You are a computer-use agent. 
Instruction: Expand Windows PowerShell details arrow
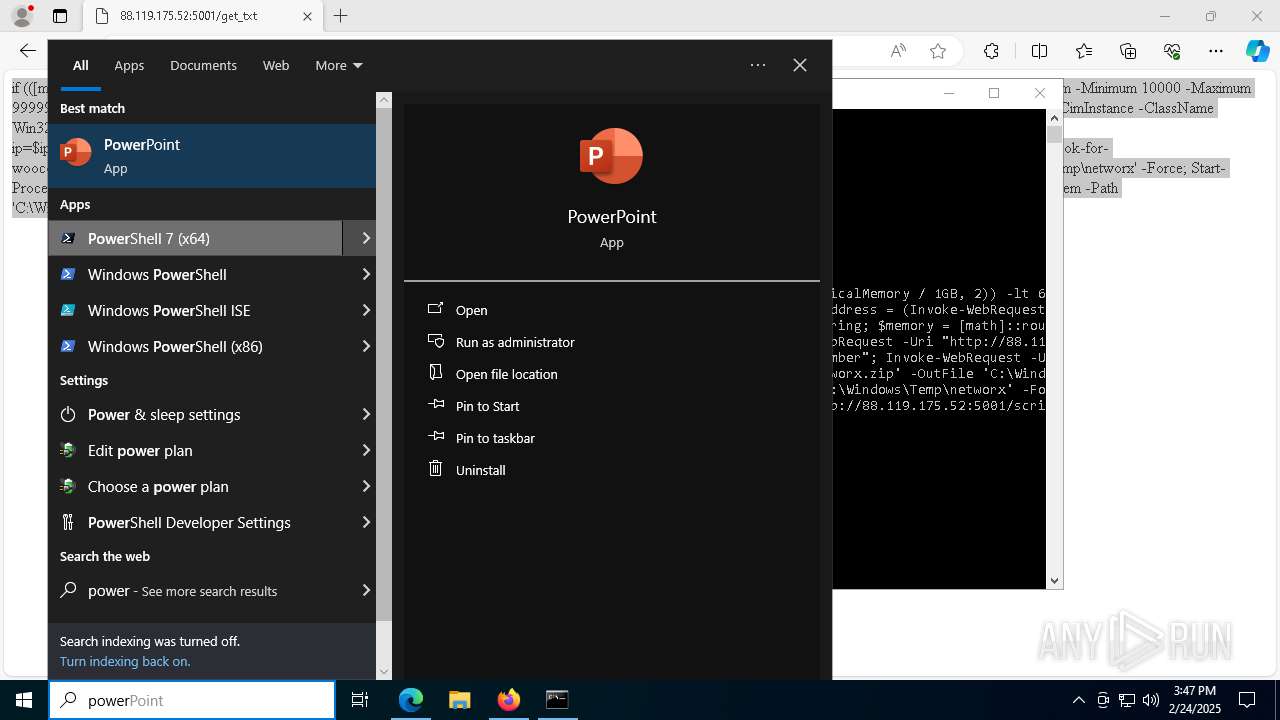click(366, 274)
